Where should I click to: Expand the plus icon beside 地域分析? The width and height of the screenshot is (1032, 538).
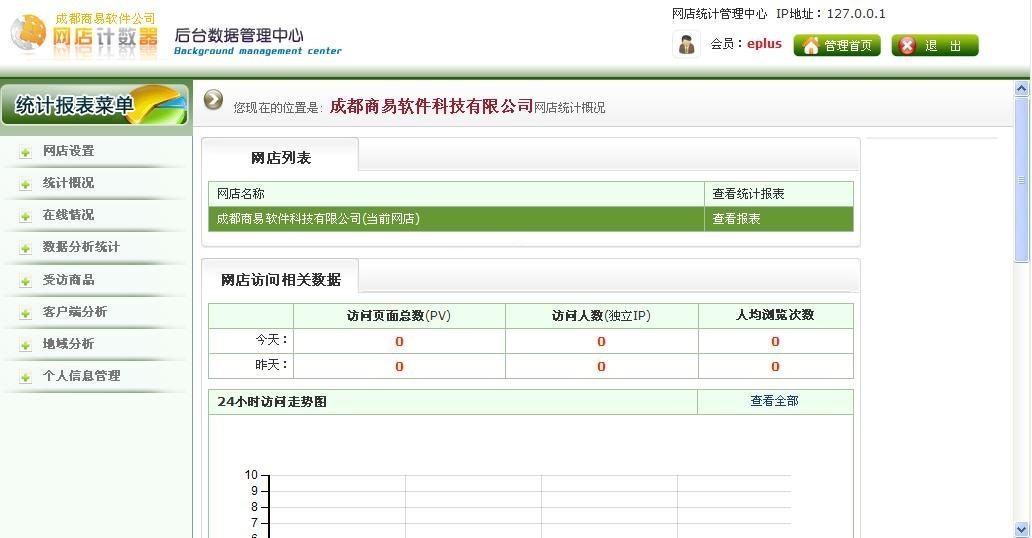(x=25, y=345)
